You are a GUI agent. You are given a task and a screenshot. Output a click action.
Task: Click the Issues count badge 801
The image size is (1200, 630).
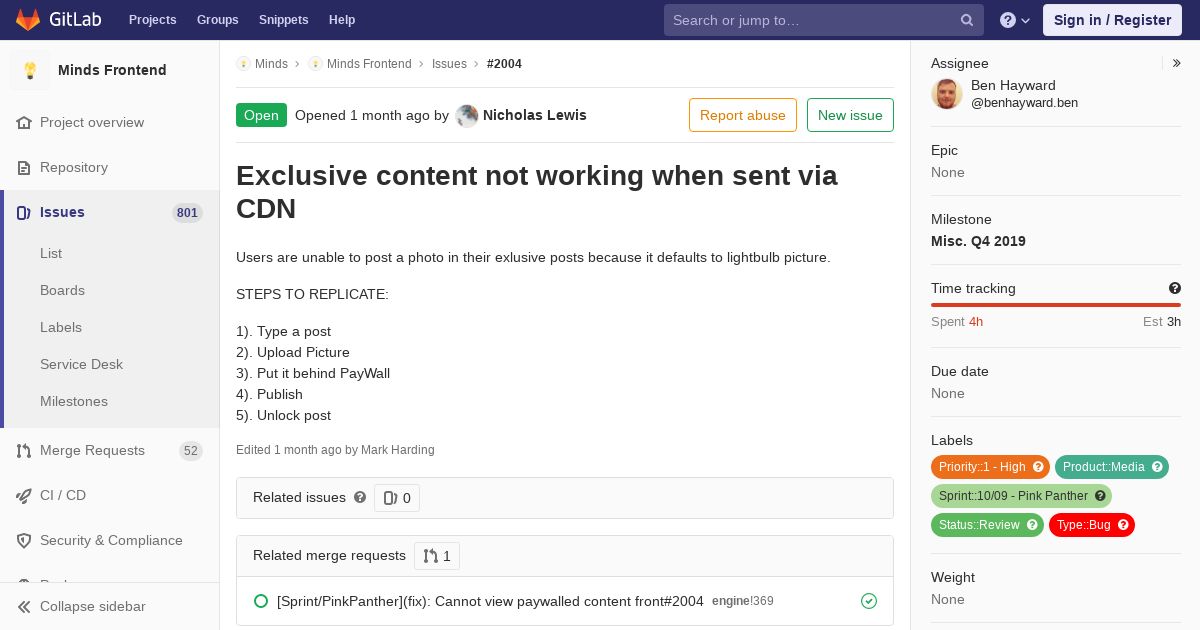pos(187,212)
